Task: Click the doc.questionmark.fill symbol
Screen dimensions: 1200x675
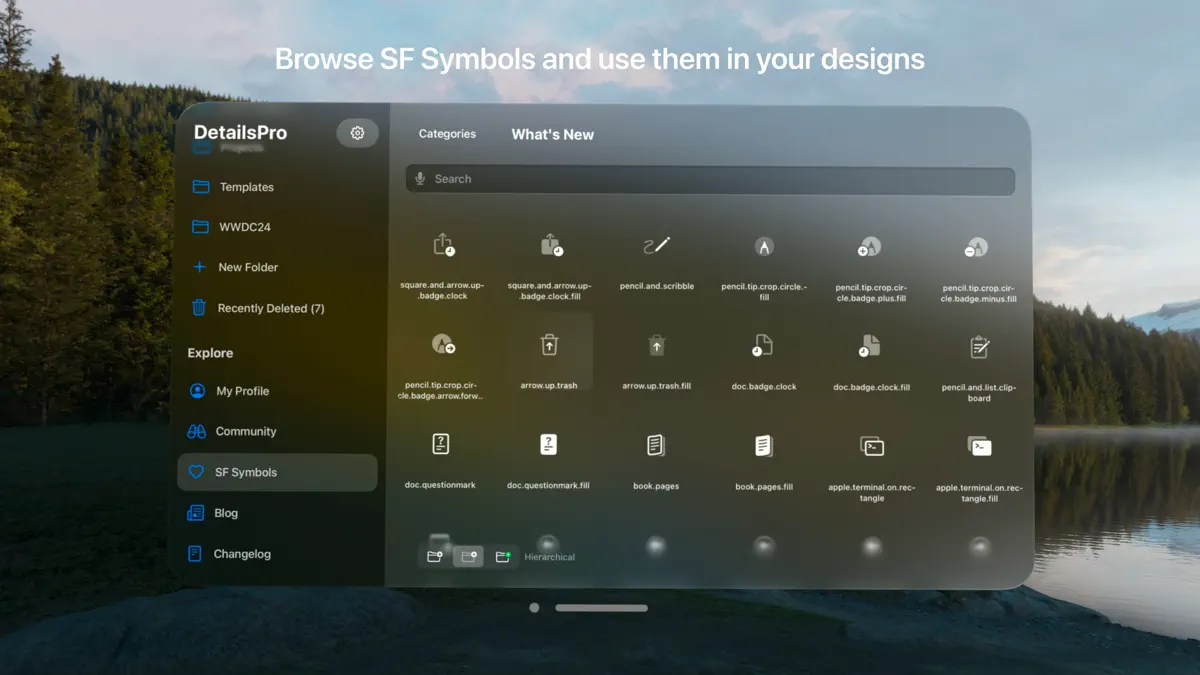Action: pos(549,444)
